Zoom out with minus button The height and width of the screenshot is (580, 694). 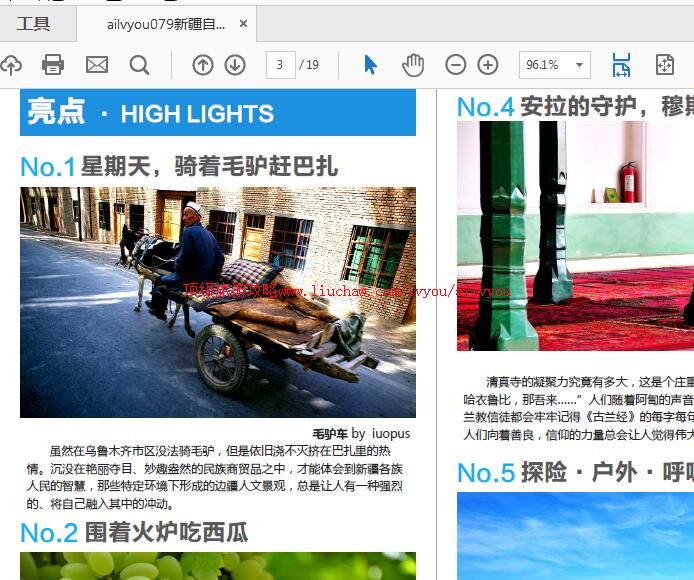click(x=455, y=65)
